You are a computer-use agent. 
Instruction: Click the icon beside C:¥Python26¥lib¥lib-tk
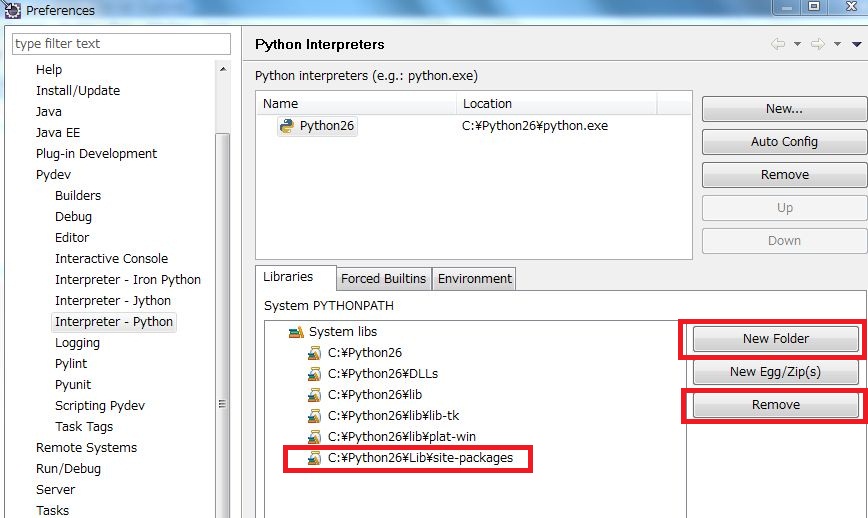coord(314,416)
